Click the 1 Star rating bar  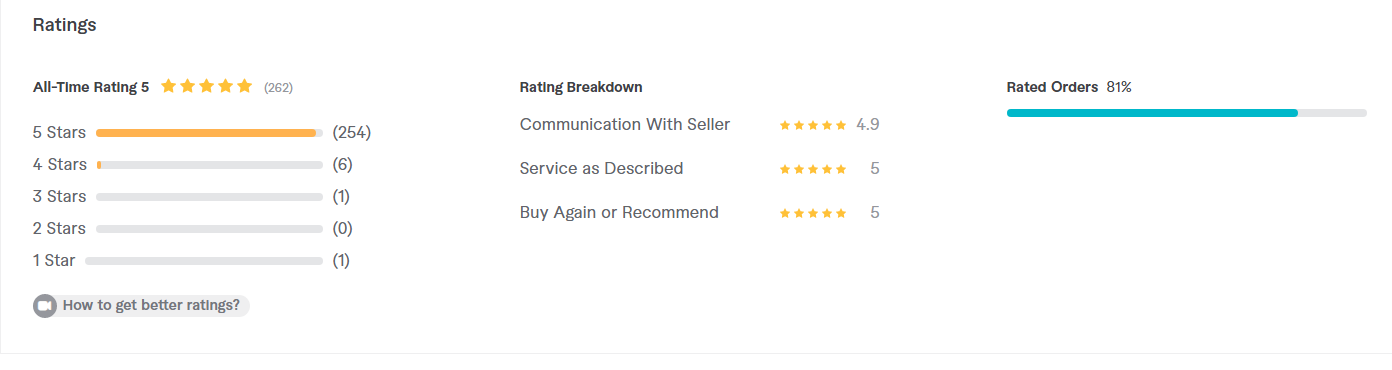coord(204,261)
